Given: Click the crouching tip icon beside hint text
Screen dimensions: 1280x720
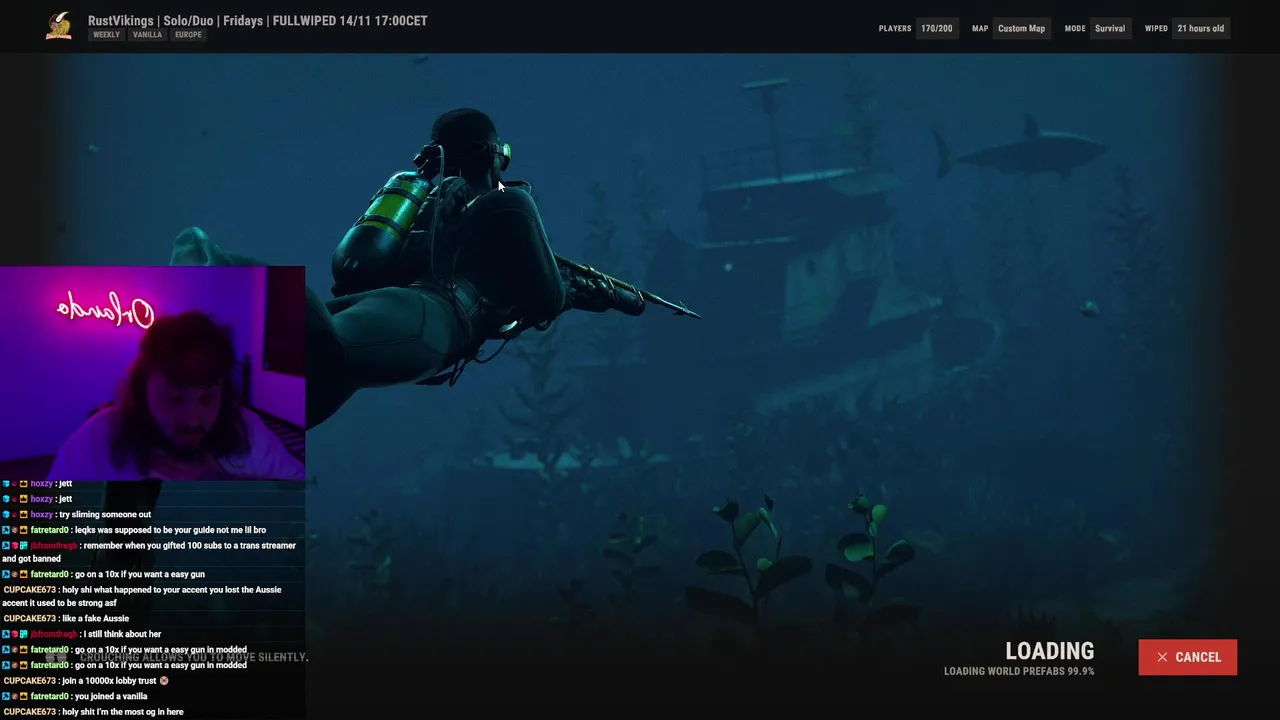Looking at the screenshot, I should coord(56,657).
